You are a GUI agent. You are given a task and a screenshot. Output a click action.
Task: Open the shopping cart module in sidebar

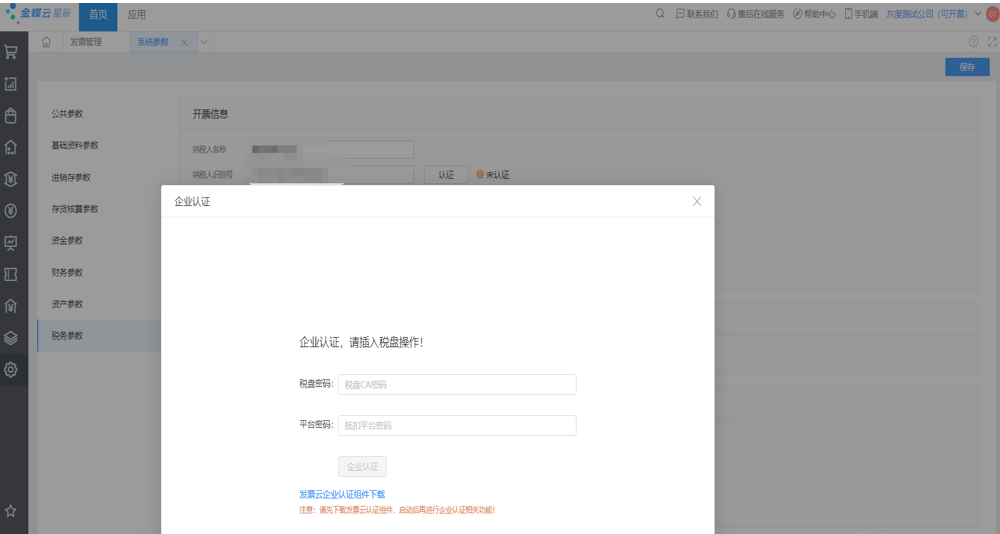[11, 52]
